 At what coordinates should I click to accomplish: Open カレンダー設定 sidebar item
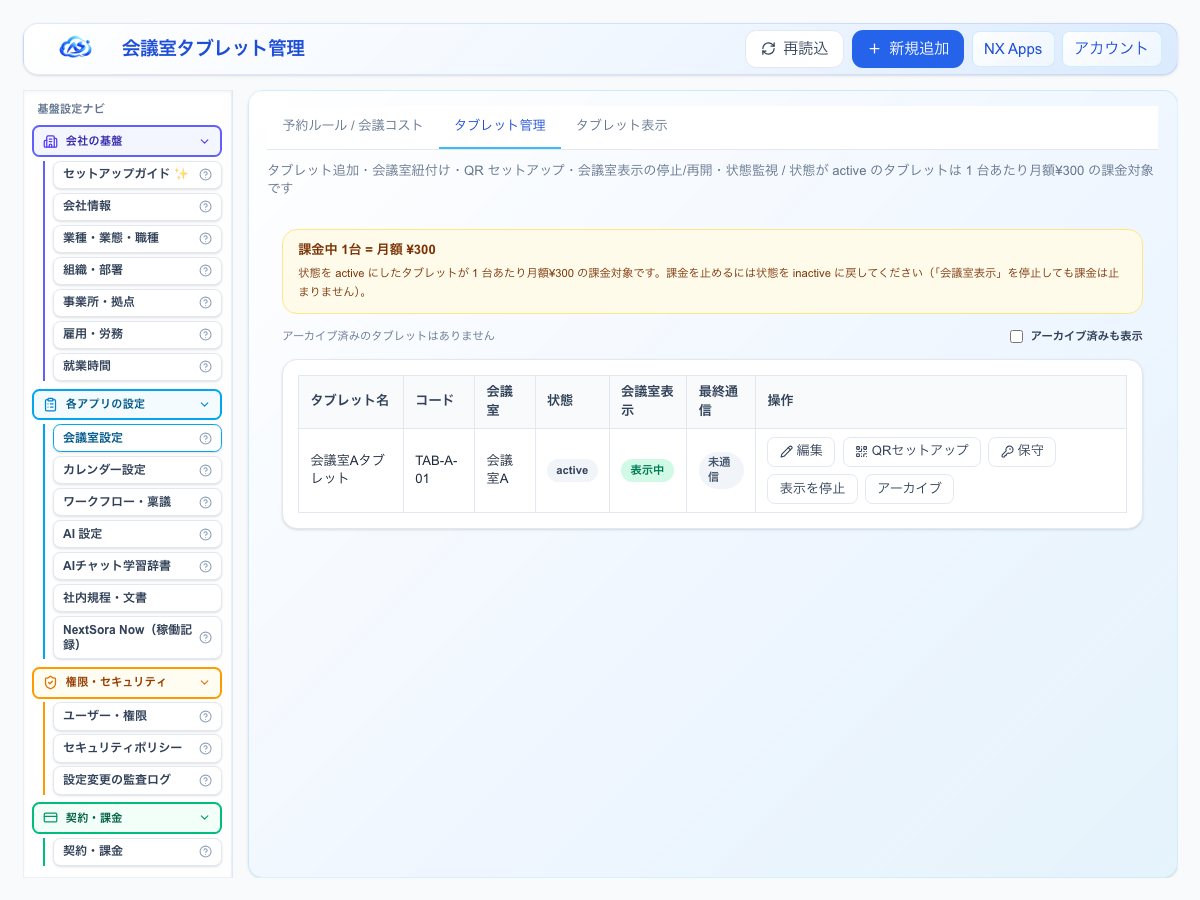click(x=136, y=470)
